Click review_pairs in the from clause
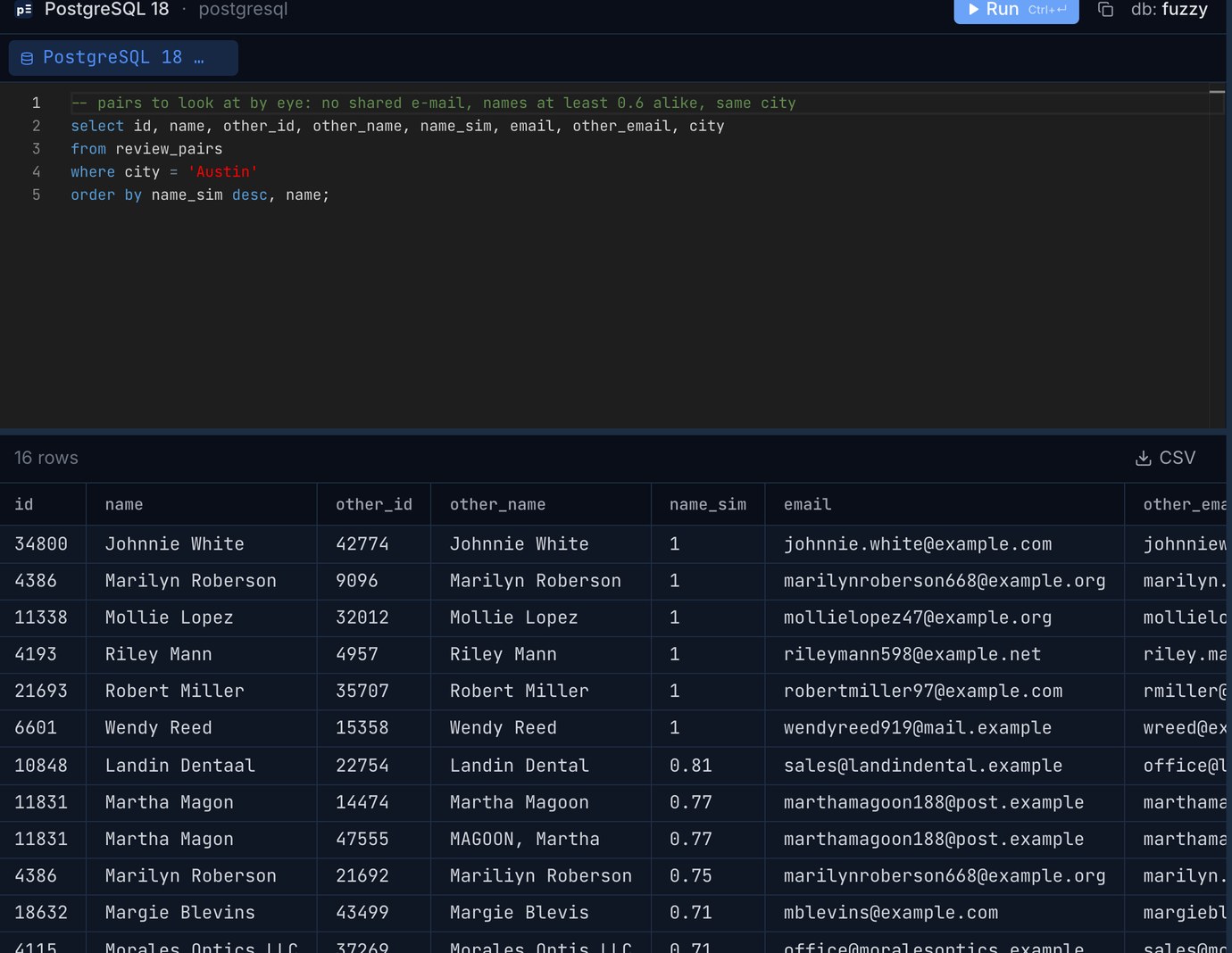 click(169, 149)
